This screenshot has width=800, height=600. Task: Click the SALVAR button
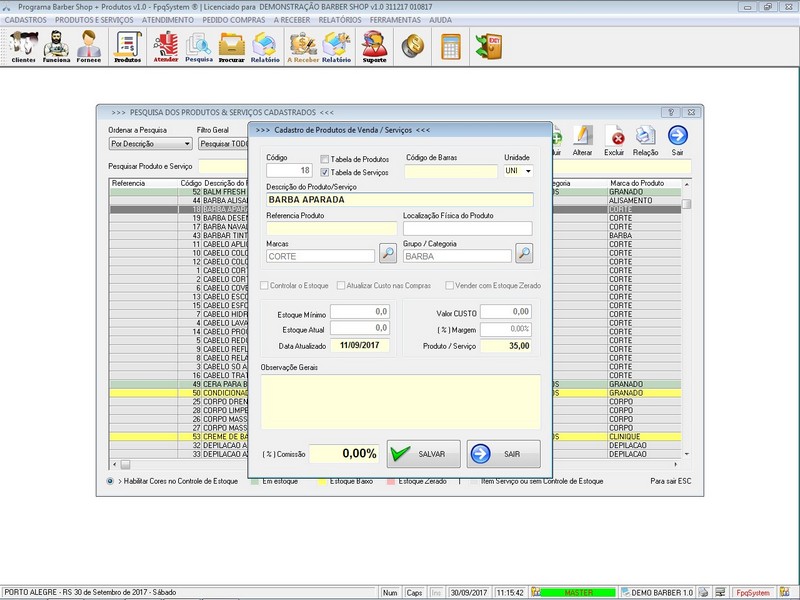coord(423,453)
